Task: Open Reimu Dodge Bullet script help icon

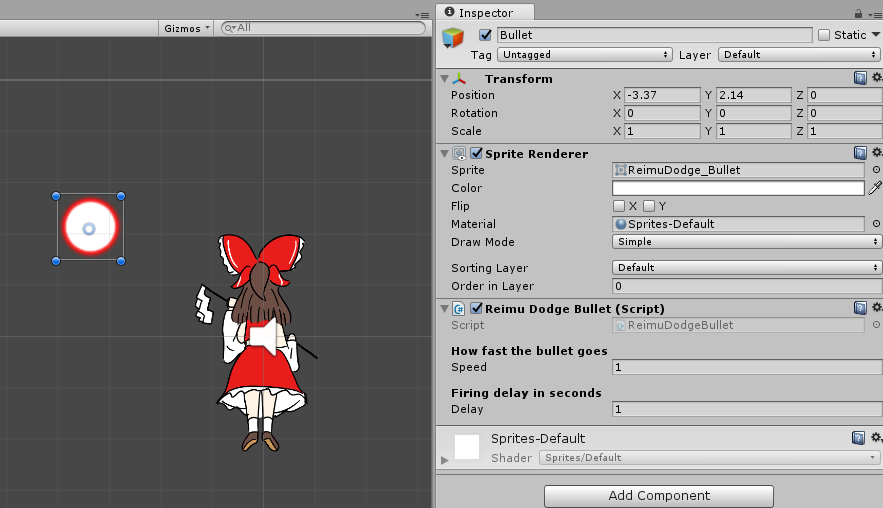Action: (x=860, y=308)
